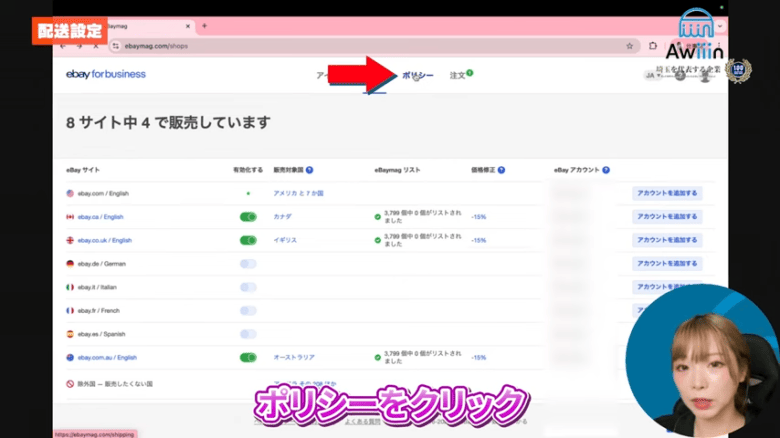The height and width of the screenshot is (438, 780).
Task: Click the eBay for business logo
Action: click(x=105, y=74)
